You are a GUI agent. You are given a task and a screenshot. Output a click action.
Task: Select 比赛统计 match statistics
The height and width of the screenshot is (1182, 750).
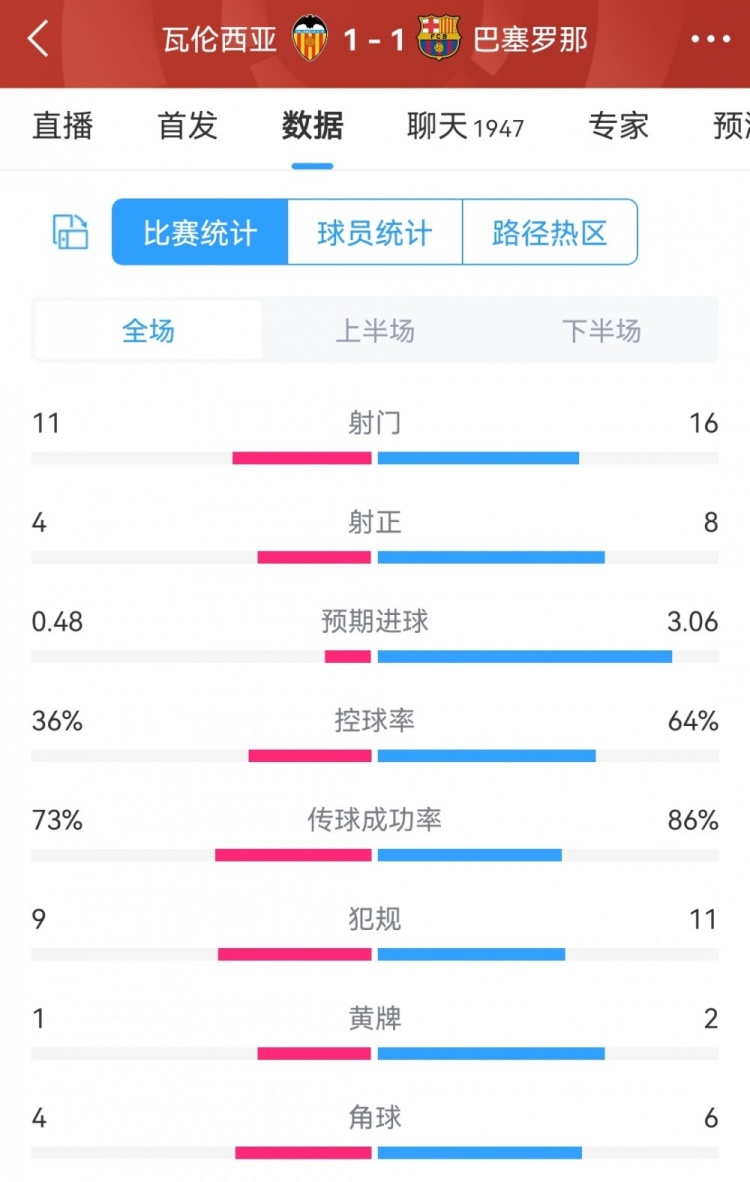point(197,232)
